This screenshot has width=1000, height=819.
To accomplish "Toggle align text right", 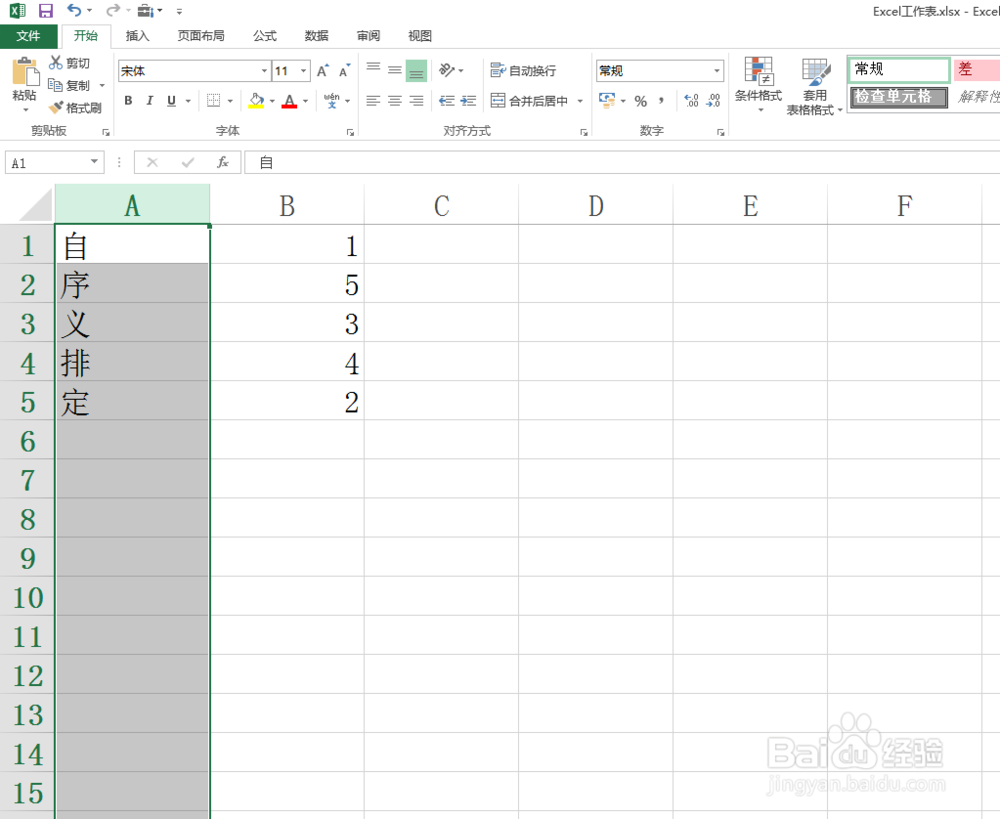I will [x=416, y=101].
